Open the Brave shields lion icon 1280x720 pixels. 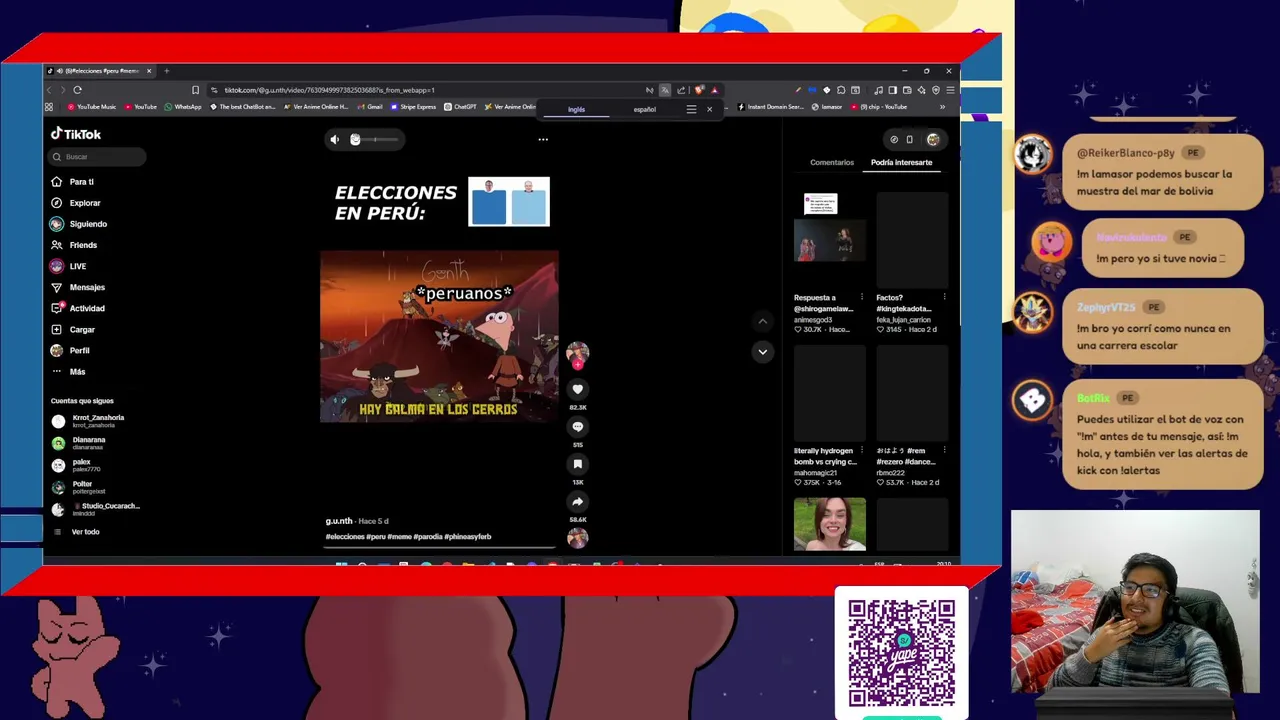(x=699, y=90)
